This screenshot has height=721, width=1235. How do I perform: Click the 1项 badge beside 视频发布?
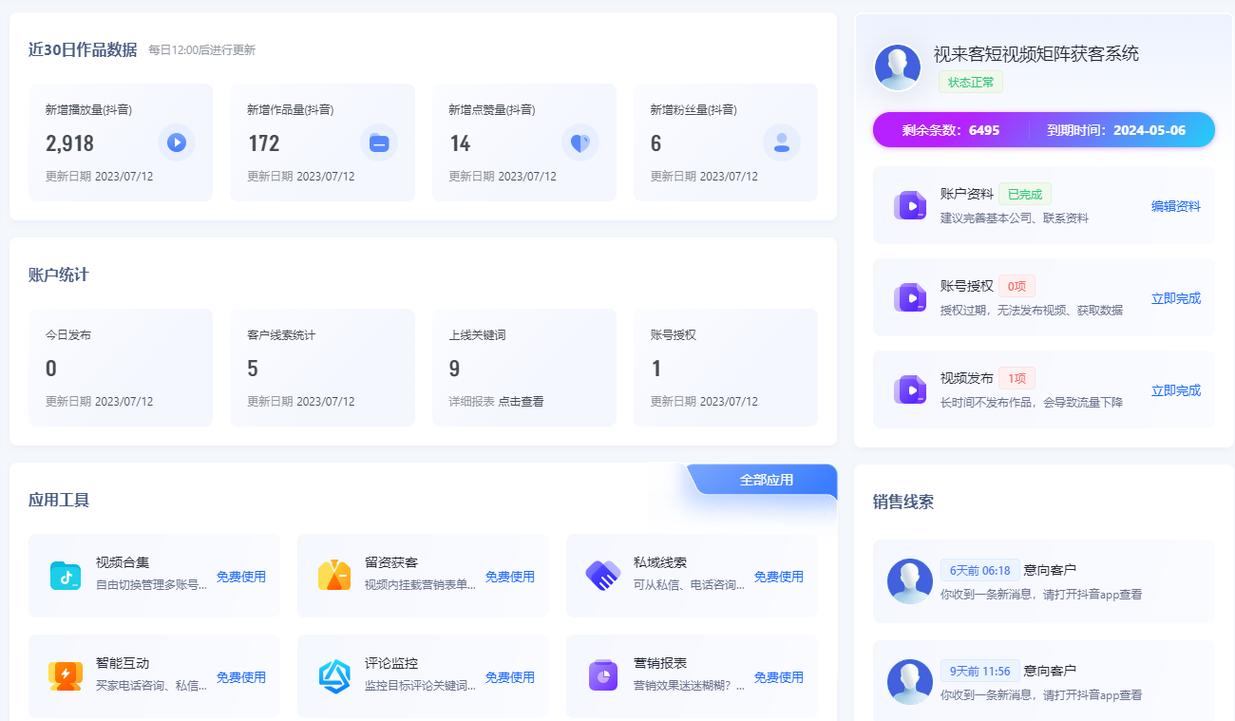1017,378
